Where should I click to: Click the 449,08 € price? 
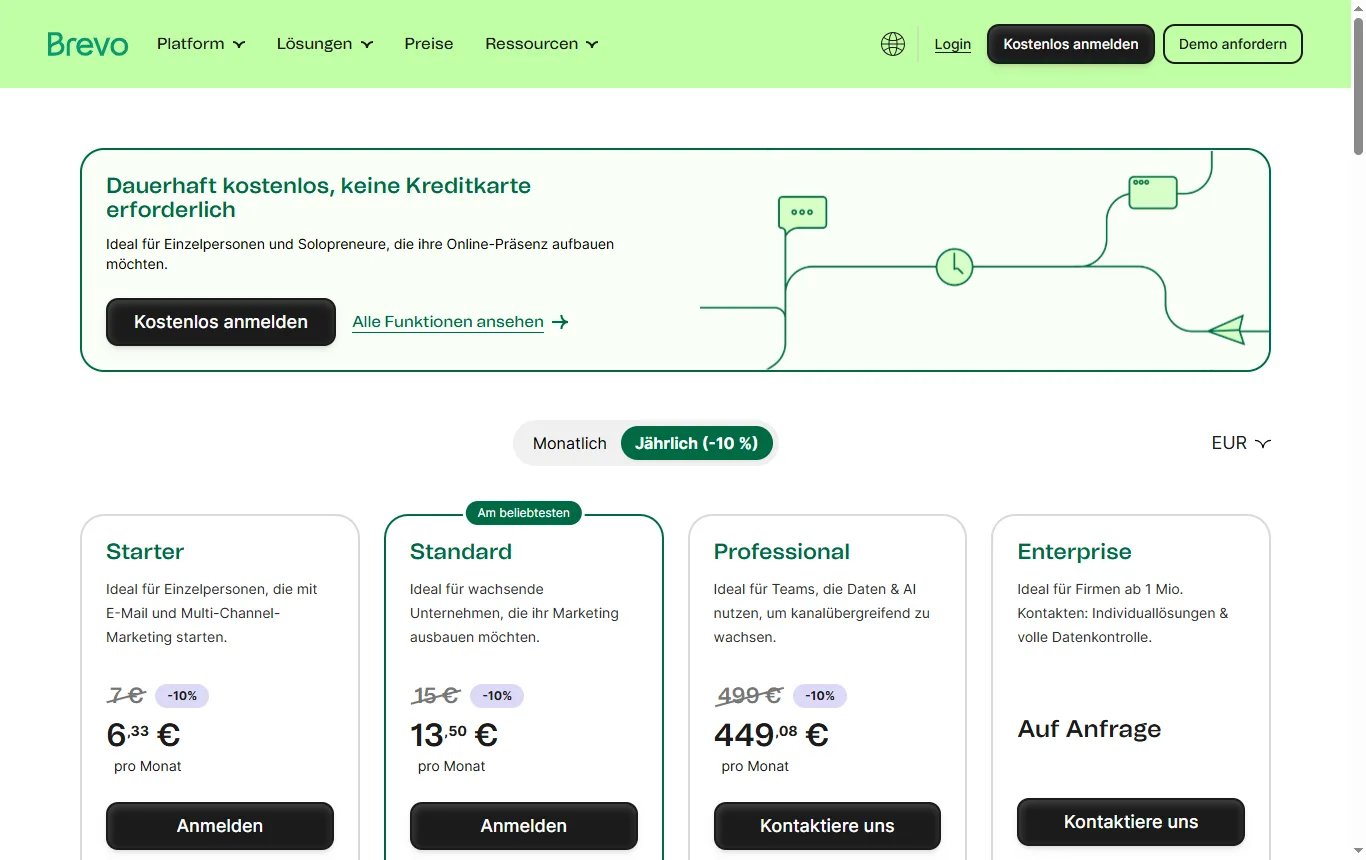pyautogui.click(x=771, y=735)
